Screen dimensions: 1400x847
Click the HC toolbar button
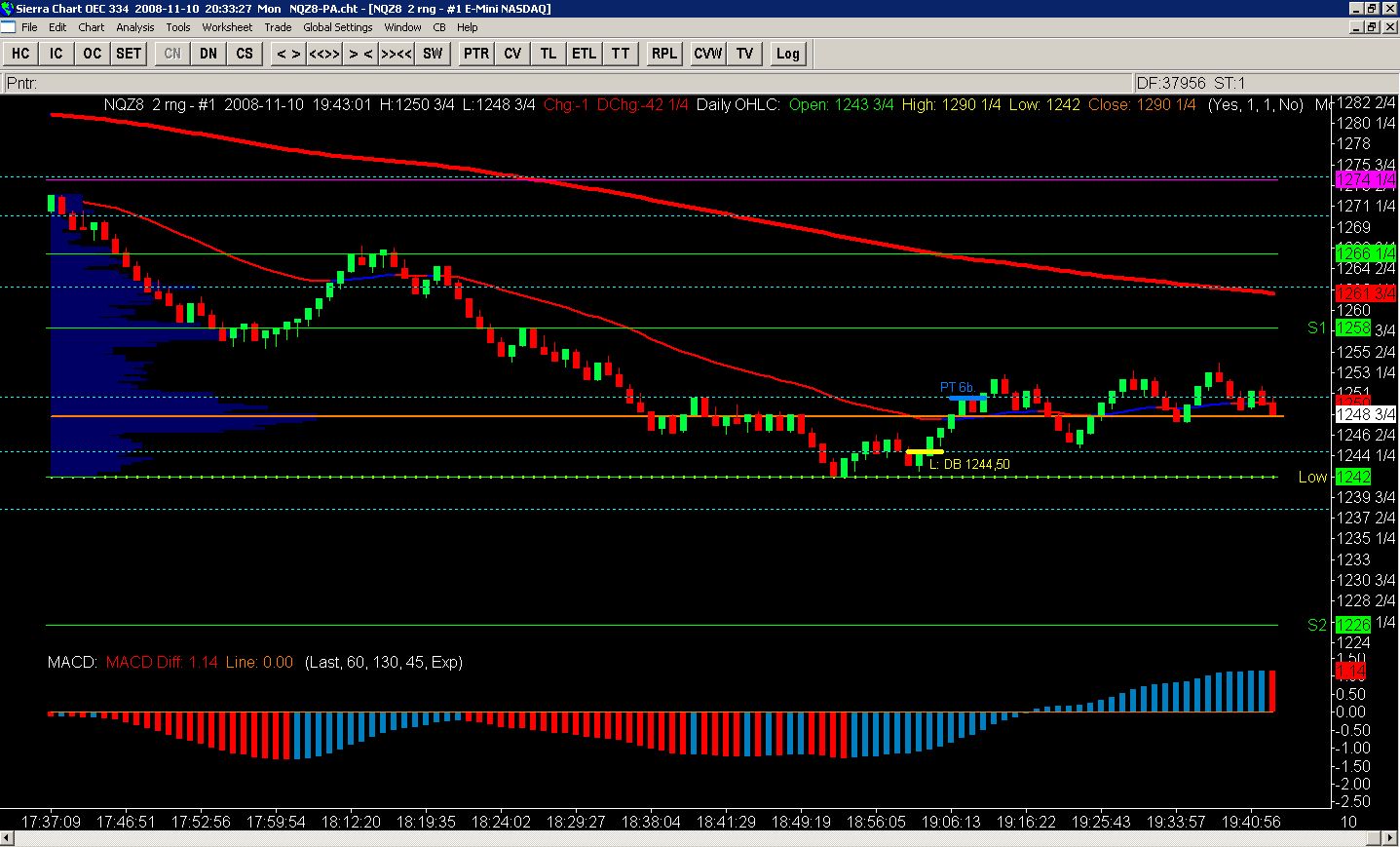click(x=19, y=54)
